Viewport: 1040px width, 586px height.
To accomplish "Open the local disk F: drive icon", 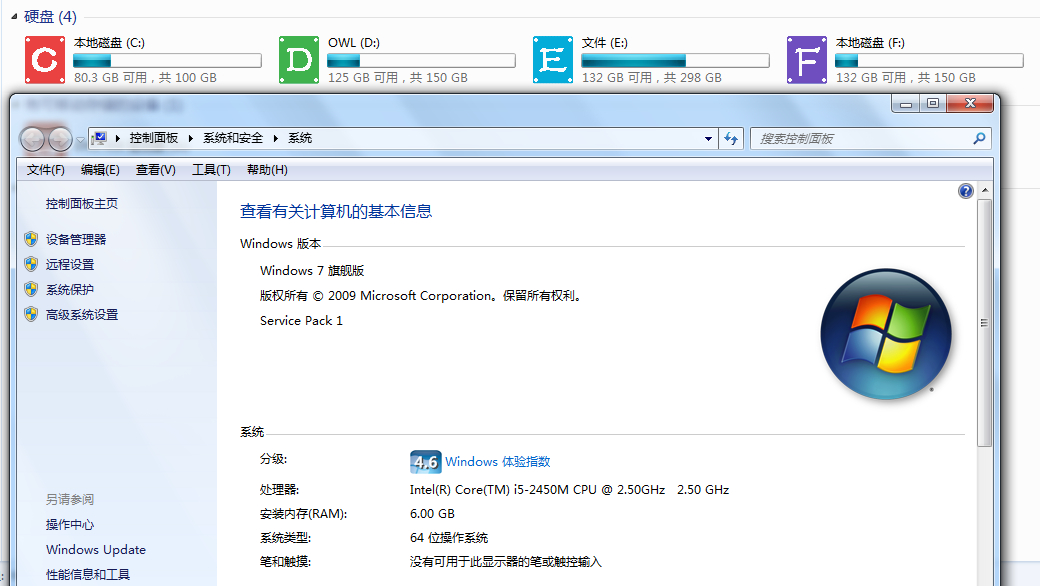I will 807,60.
